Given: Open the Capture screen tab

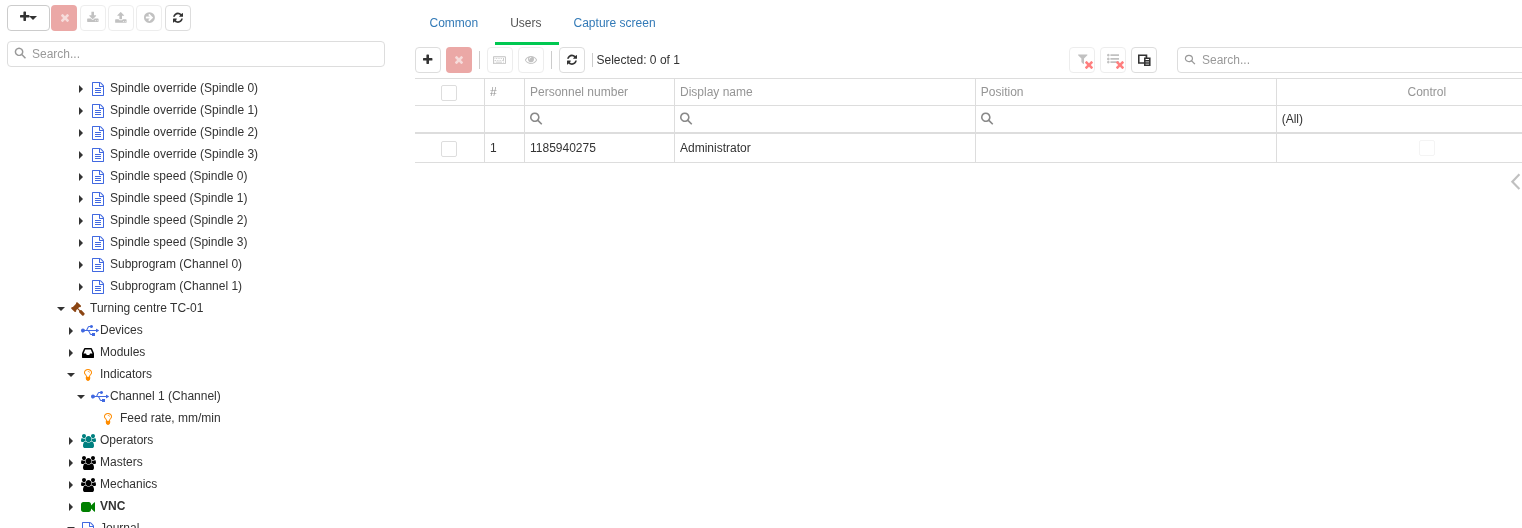Looking at the screenshot, I should pyautogui.click(x=614, y=23).
